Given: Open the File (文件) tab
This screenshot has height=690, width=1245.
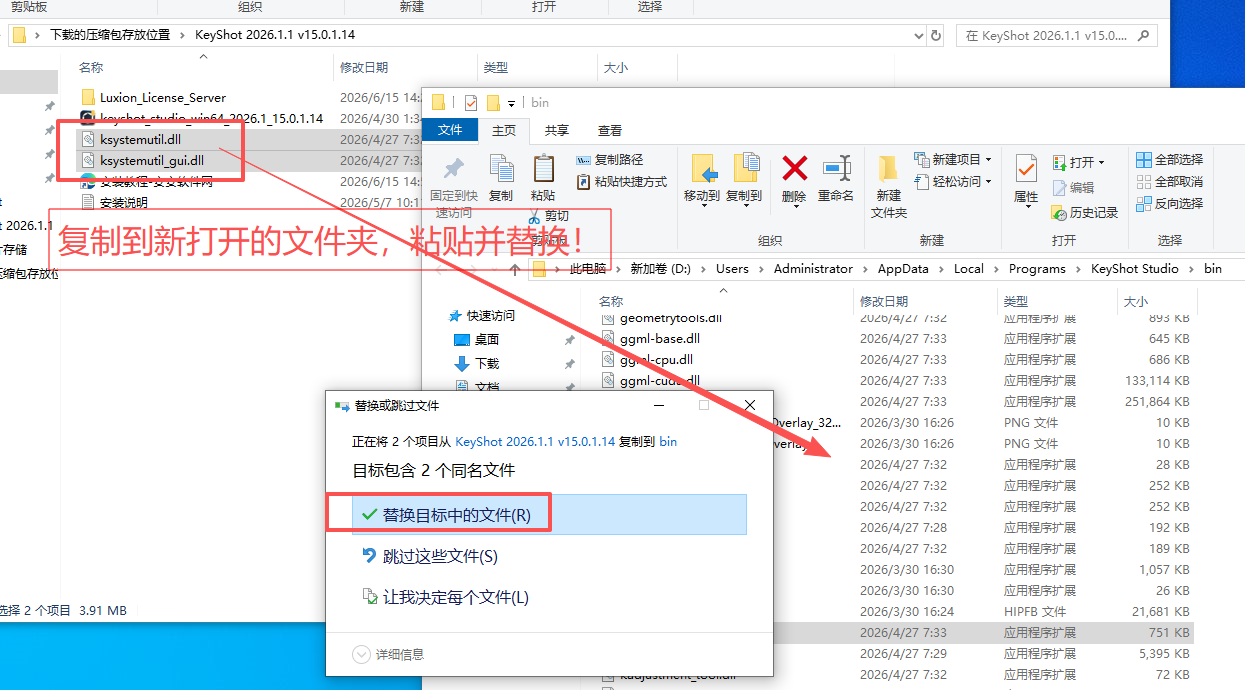Looking at the screenshot, I should 450,130.
